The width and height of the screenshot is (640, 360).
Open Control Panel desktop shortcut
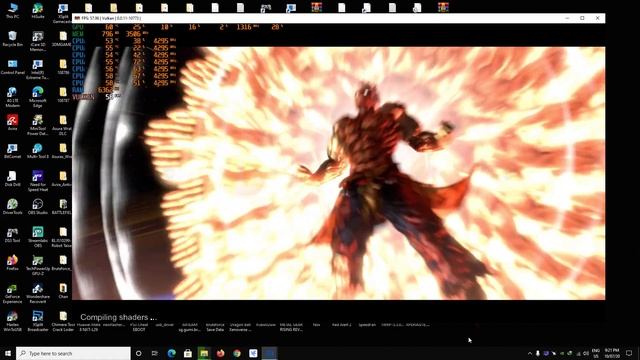pos(12,67)
